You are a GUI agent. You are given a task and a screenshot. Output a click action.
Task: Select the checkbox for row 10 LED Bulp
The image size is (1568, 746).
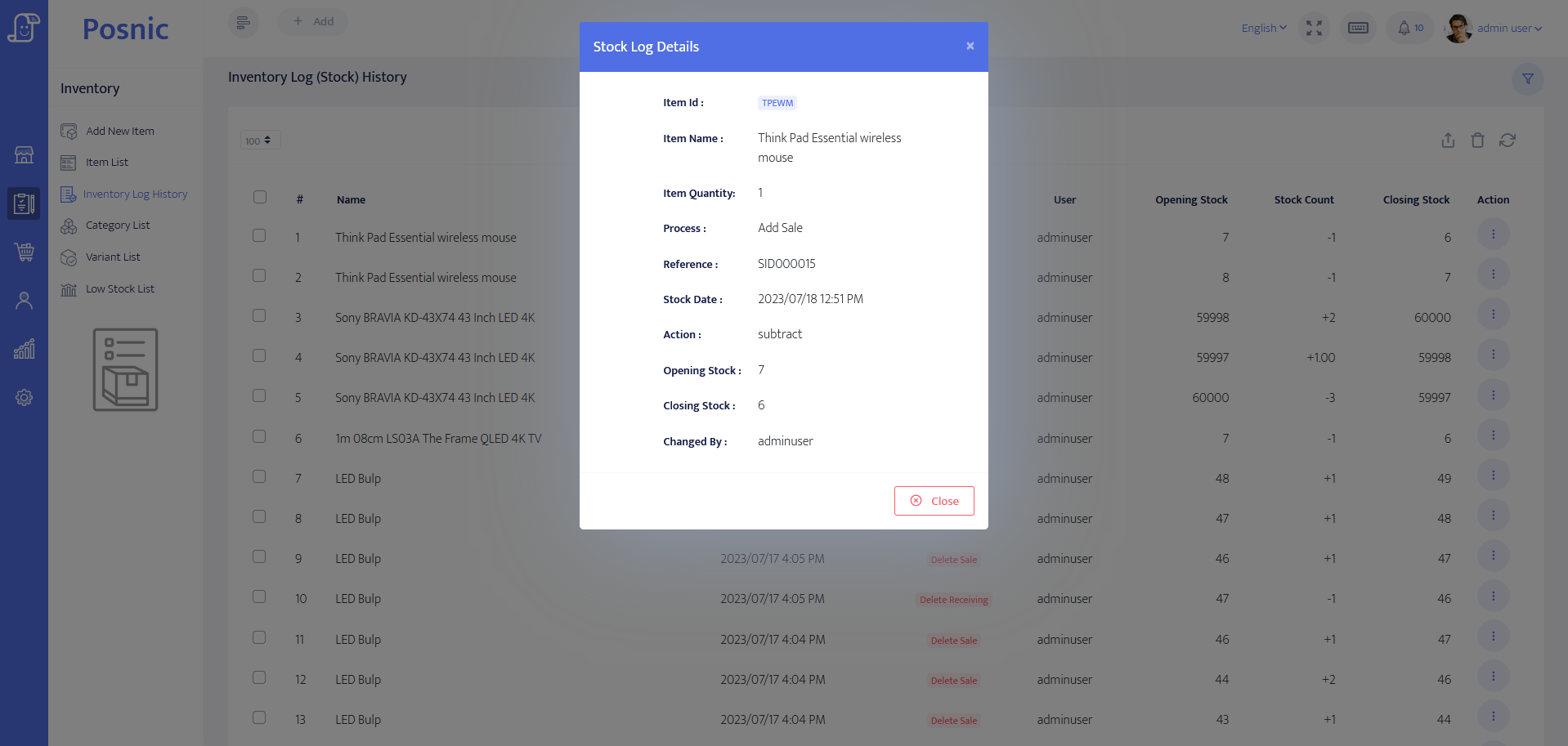click(x=259, y=597)
